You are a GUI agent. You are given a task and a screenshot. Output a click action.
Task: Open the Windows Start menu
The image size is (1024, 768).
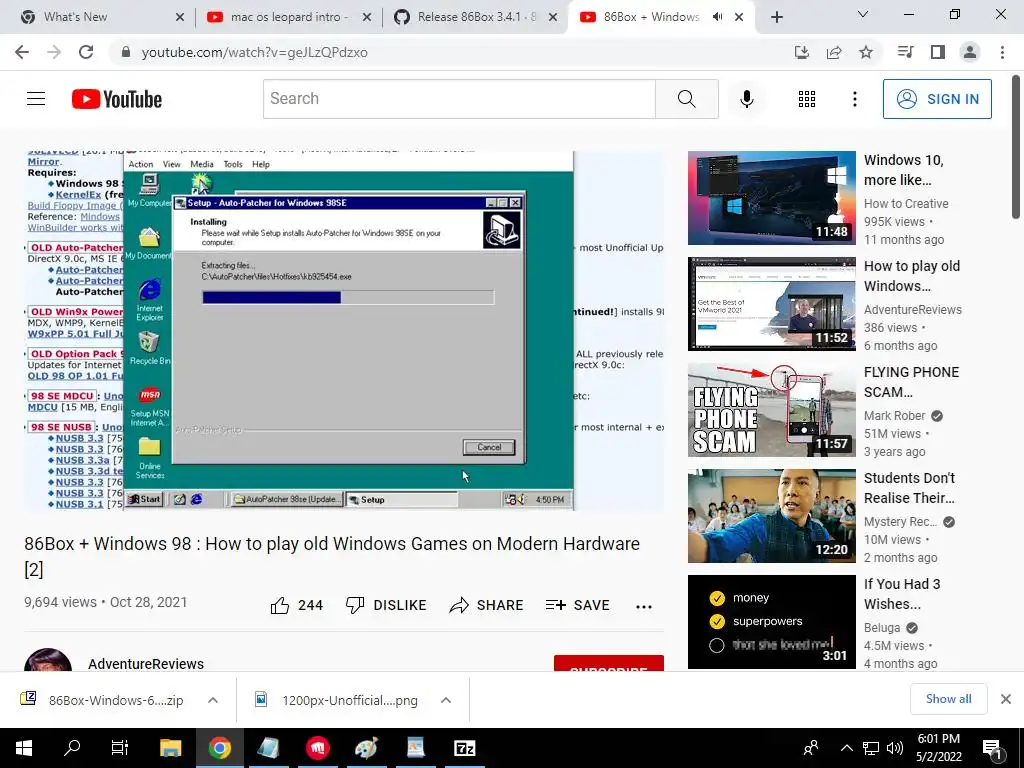pos(24,748)
